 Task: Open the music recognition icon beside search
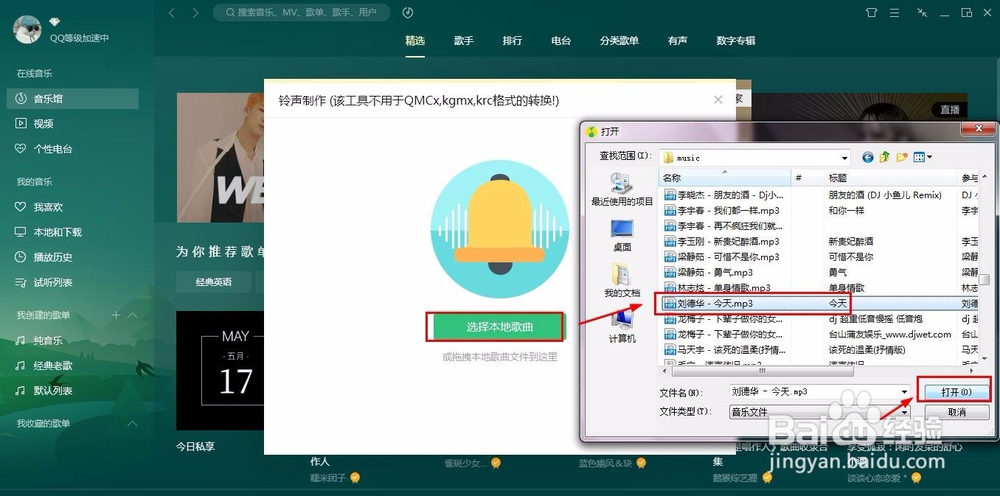pyautogui.click(x=408, y=13)
